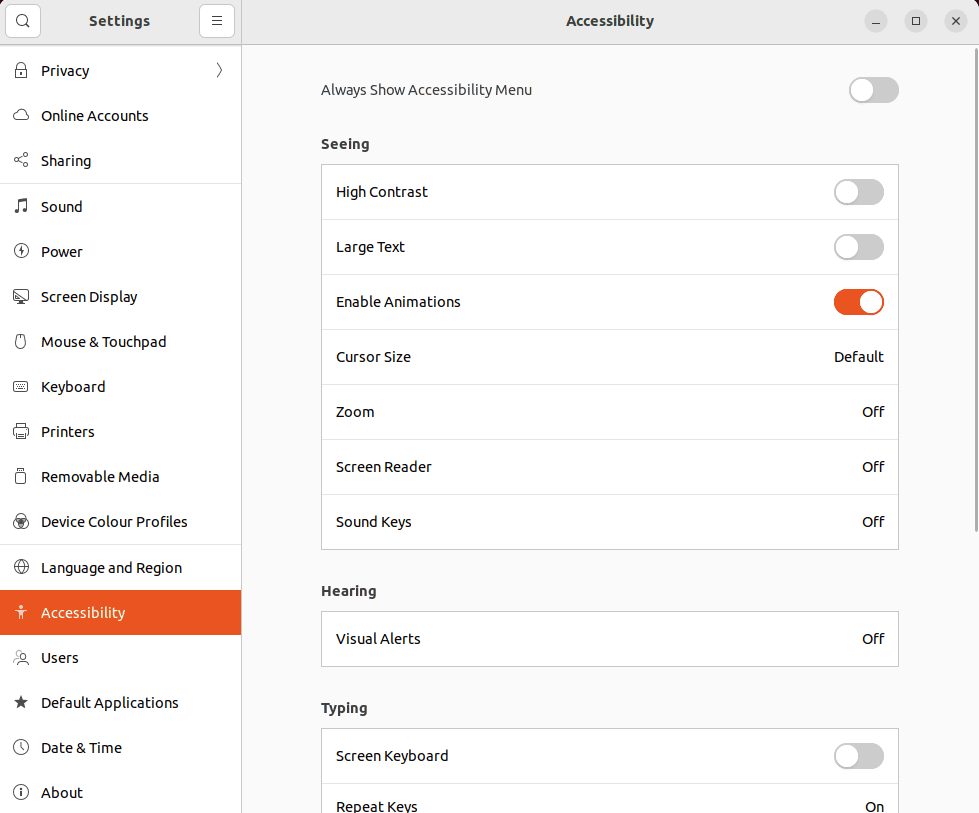Open Default Applications settings
The width and height of the screenshot is (979, 813).
[121, 702]
